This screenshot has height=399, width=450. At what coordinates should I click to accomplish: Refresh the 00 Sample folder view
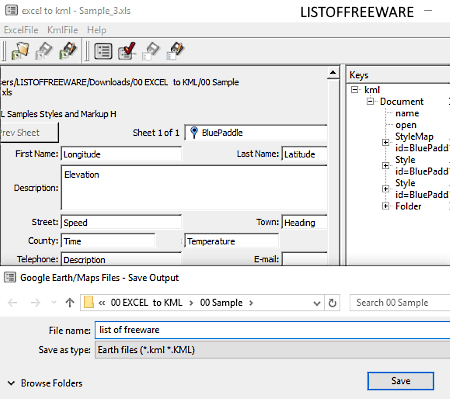pyautogui.click(x=332, y=303)
